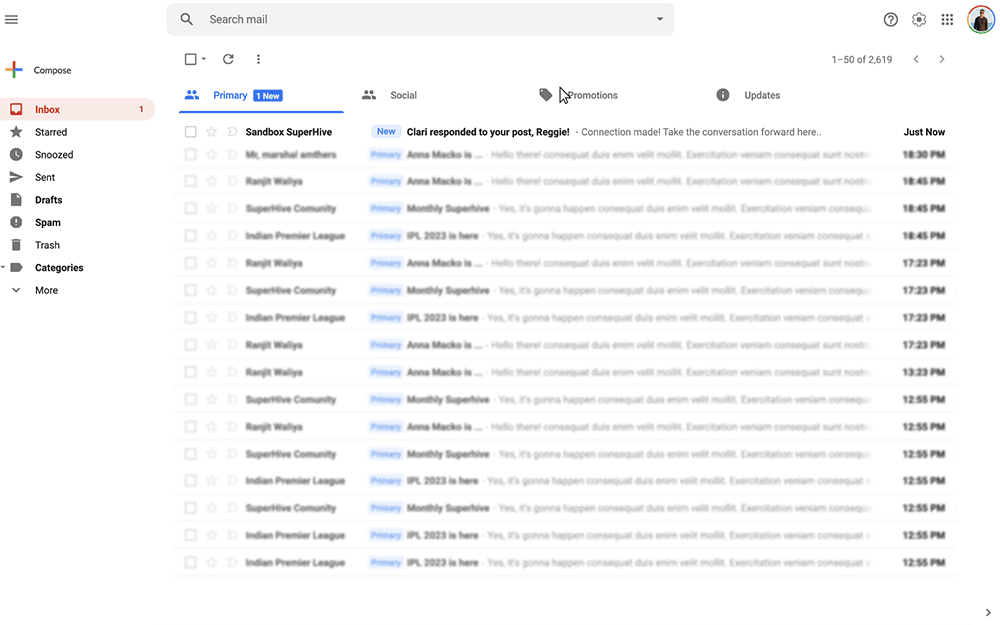The width and height of the screenshot is (1000, 625).
Task: Click the More label in sidebar
Action: coord(47,290)
